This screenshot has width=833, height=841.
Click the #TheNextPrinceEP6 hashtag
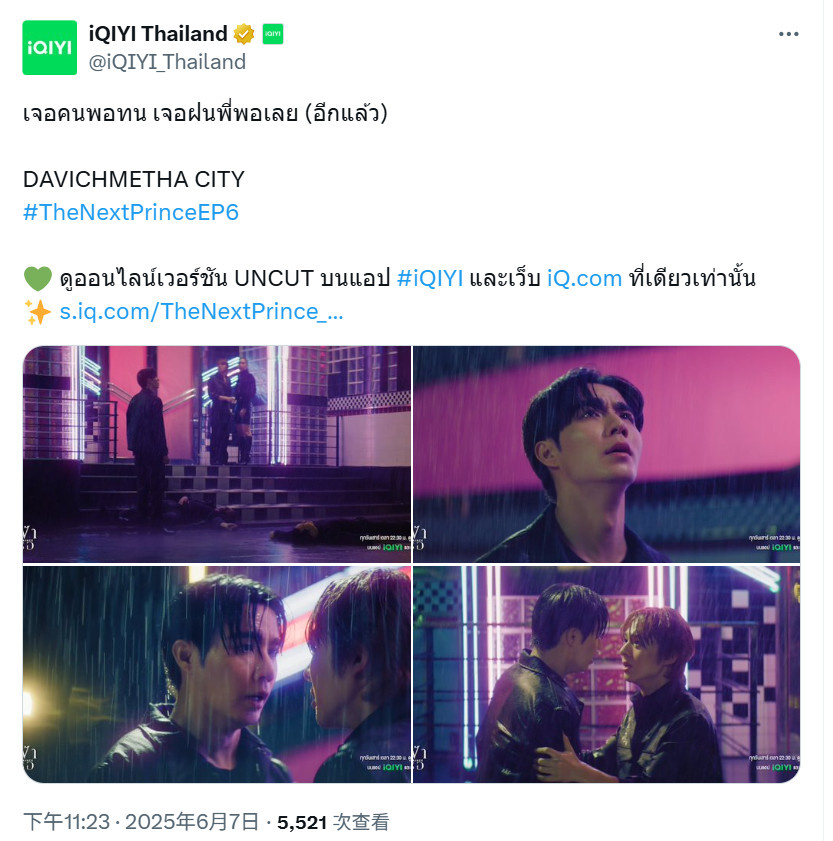(x=131, y=212)
